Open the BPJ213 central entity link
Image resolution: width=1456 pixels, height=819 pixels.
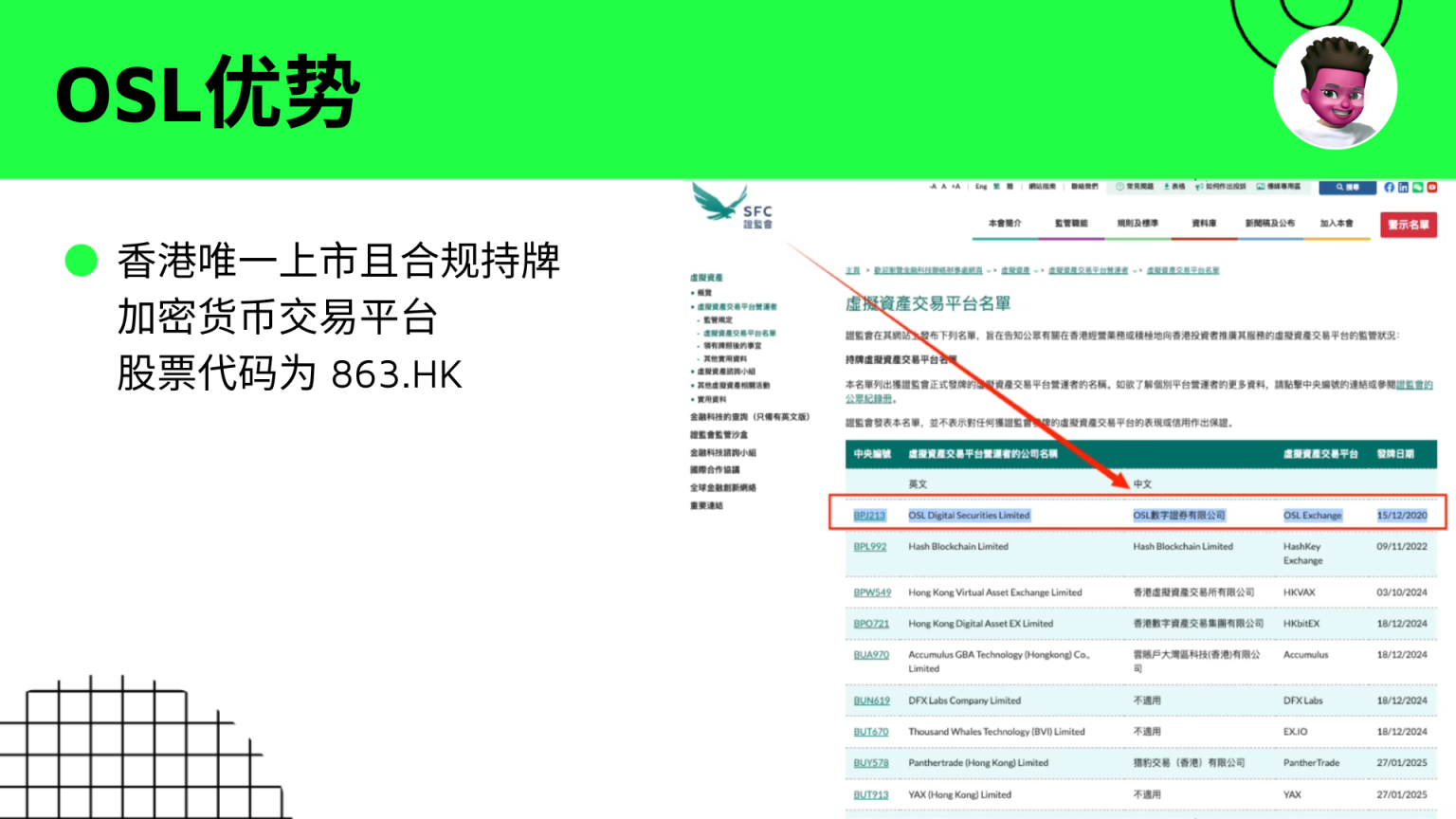pyautogui.click(x=870, y=515)
